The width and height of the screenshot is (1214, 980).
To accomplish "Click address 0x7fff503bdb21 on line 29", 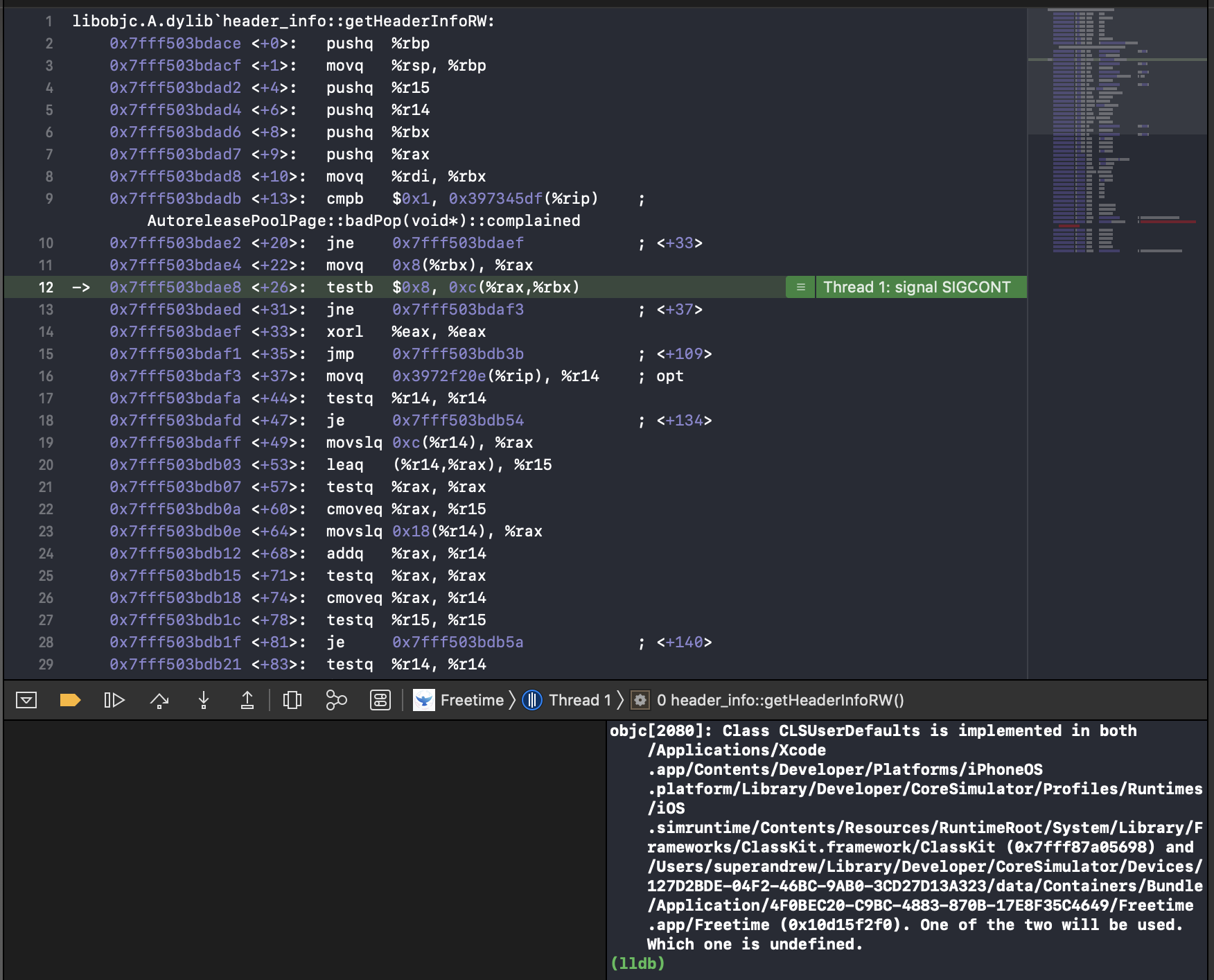I will pyautogui.click(x=175, y=664).
